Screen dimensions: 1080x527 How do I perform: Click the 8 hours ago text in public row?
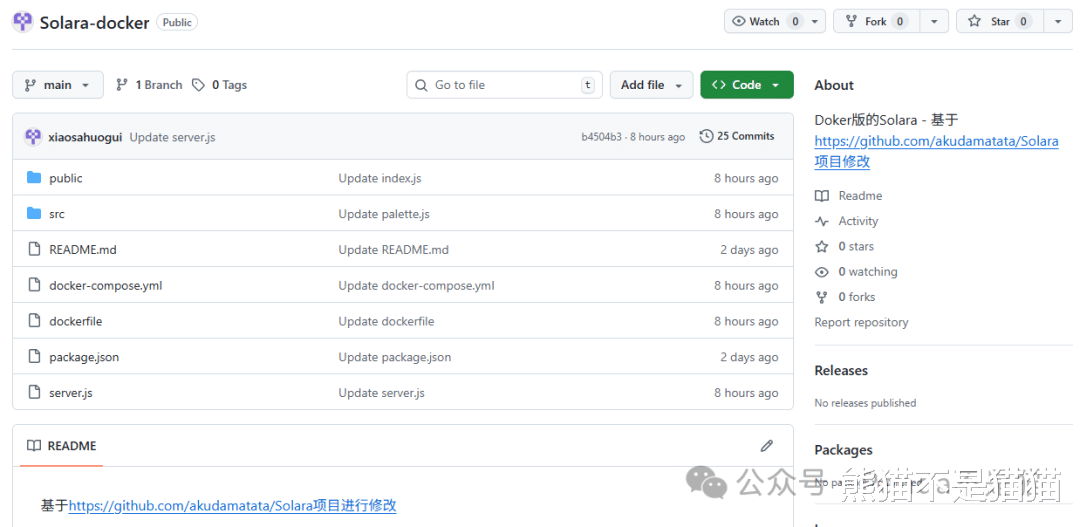click(746, 178)
